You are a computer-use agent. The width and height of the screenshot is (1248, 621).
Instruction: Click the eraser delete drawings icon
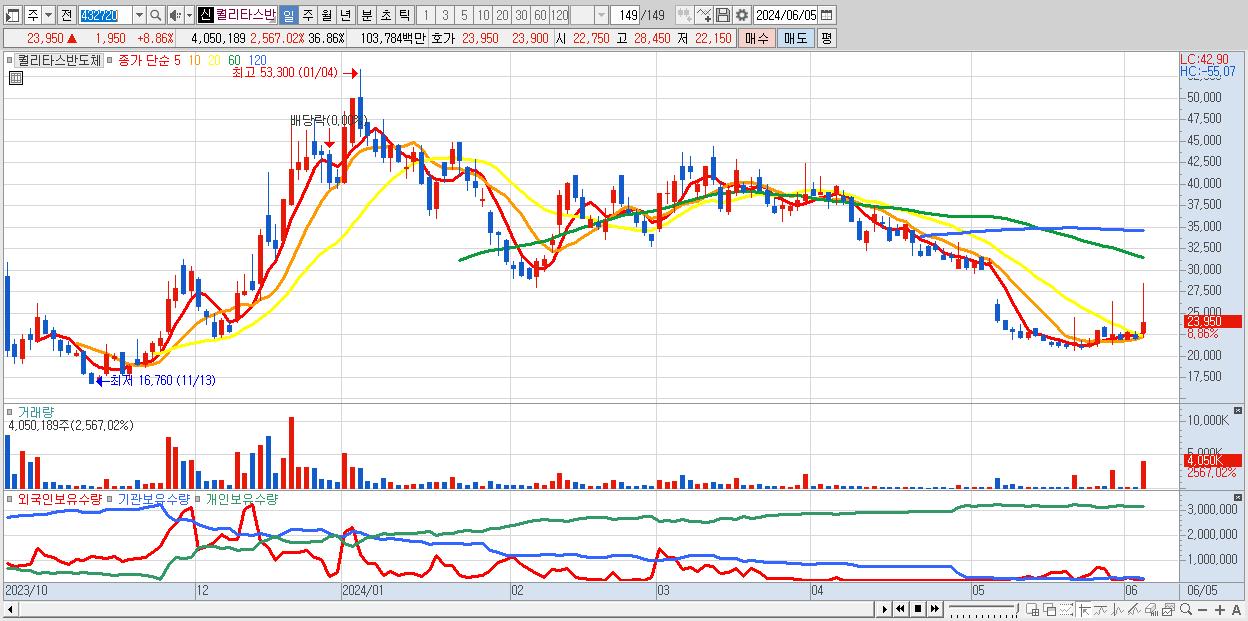[x=1151, y=609]
